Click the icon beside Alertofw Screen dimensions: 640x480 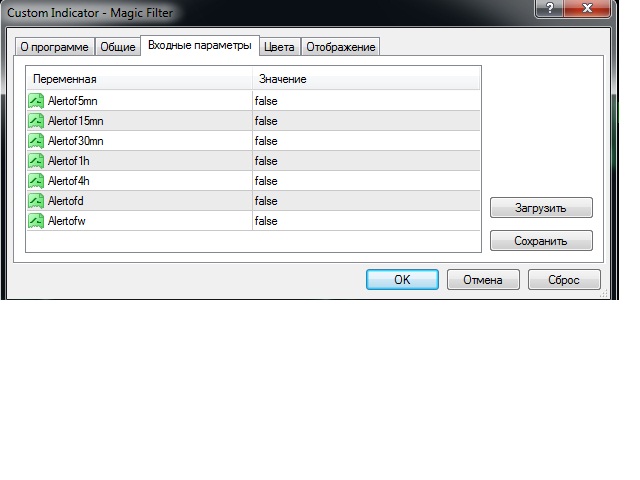[36, 221]
